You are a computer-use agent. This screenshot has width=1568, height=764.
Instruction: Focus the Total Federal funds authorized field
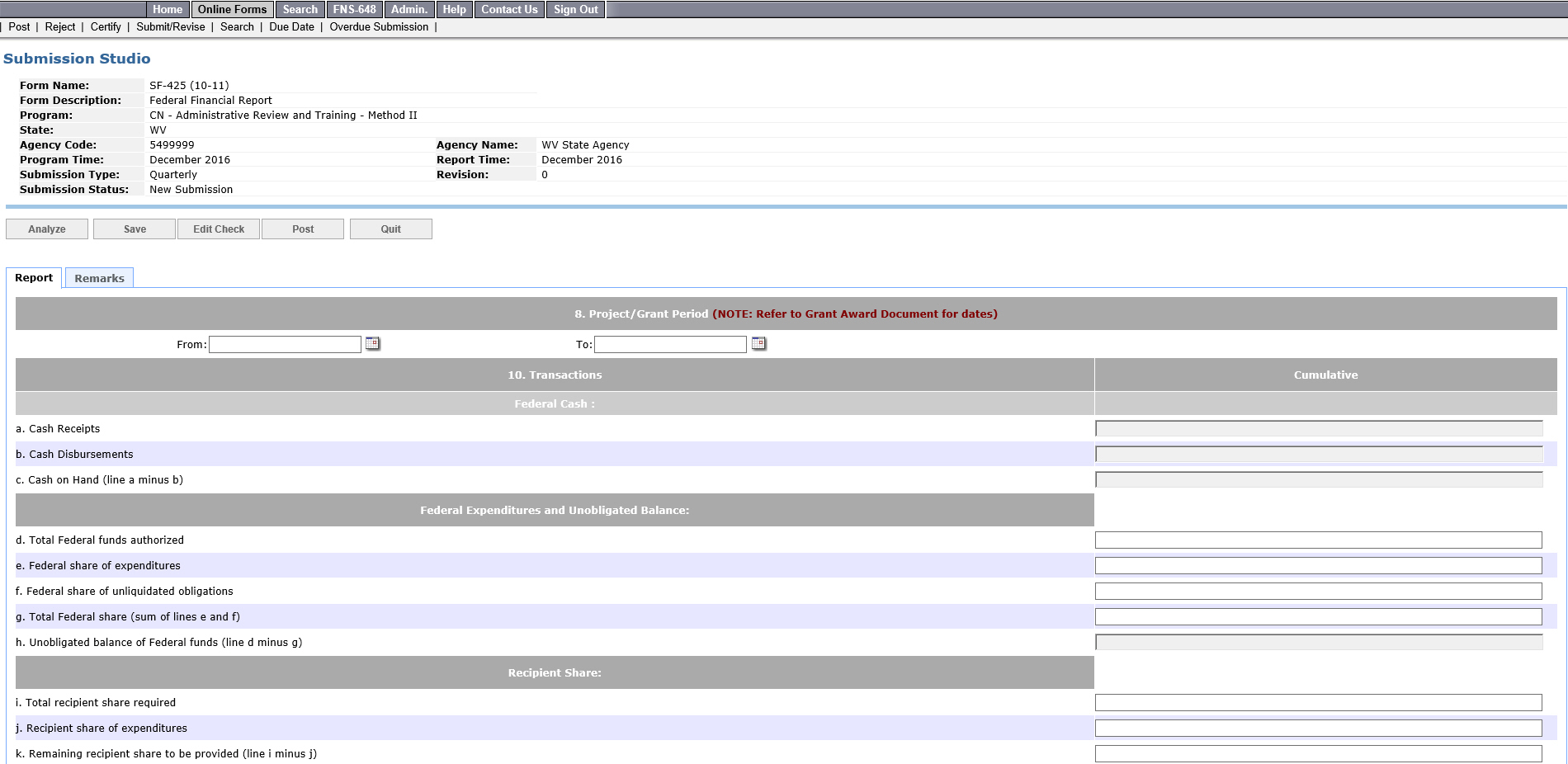tap(1318, 540)
